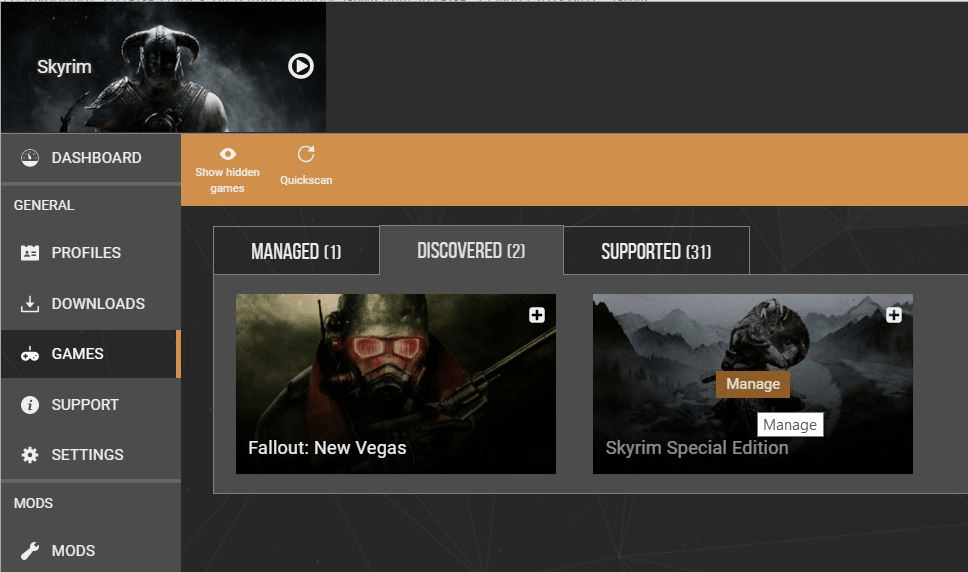Toggle Show hidden games eye icon
Viewport: 968px width, 572px height.
(x=228, y=154)
